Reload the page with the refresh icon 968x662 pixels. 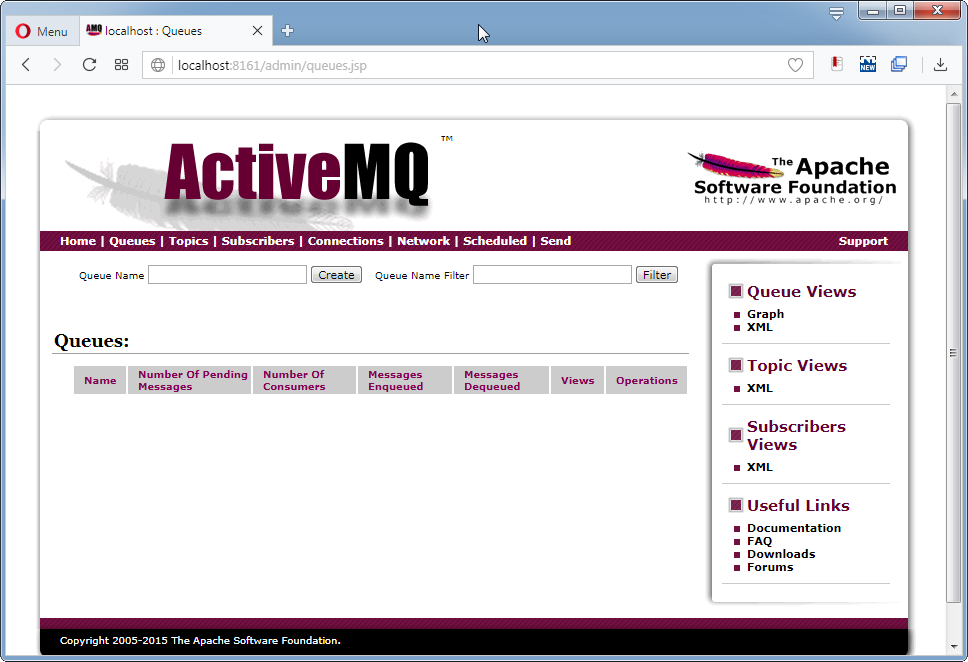click(90, 65)
